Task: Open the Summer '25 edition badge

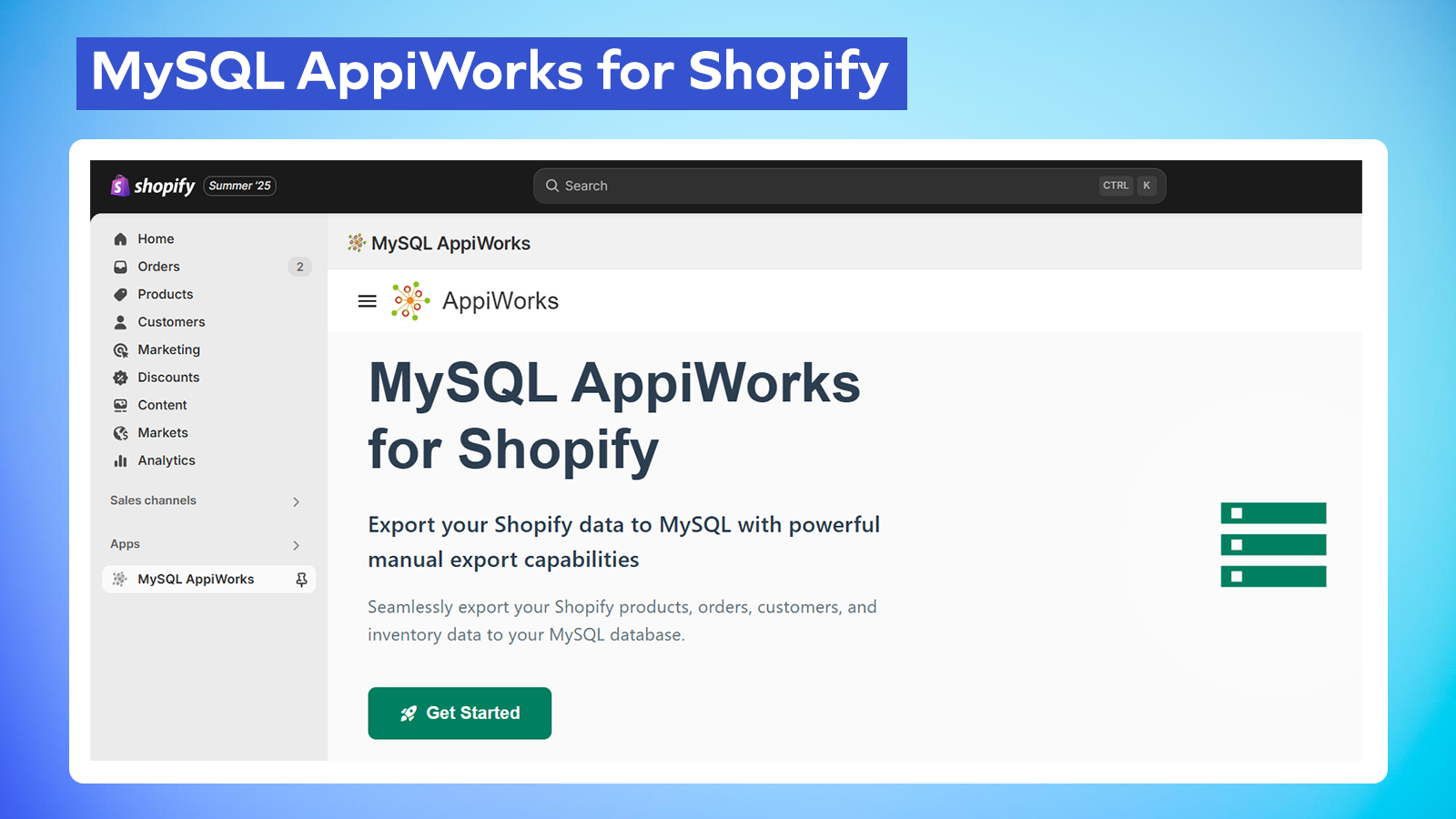Action: click(x=239, y=186)
